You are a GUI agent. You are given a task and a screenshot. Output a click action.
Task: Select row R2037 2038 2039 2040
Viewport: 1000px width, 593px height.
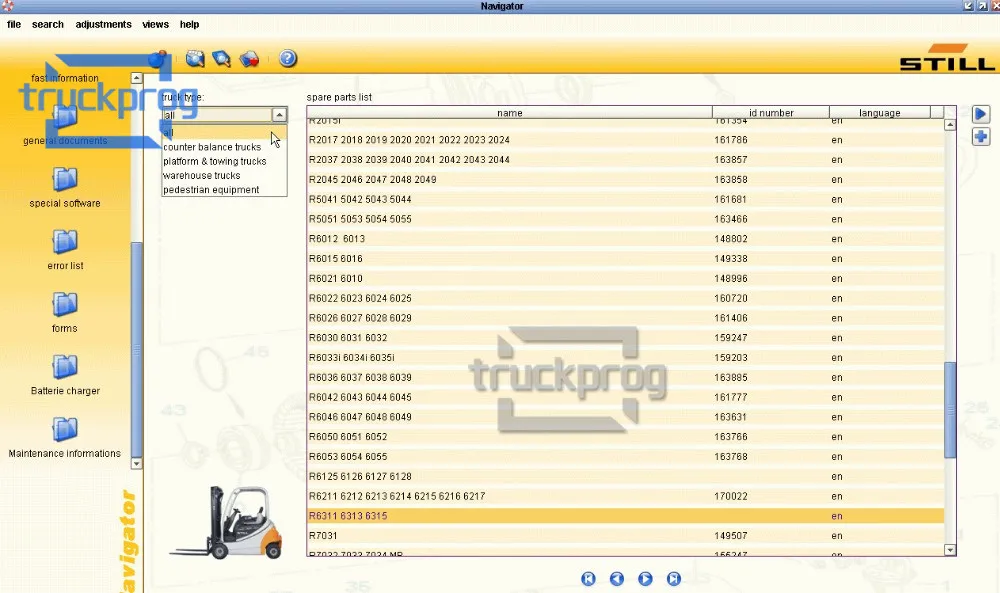point(626,159)
